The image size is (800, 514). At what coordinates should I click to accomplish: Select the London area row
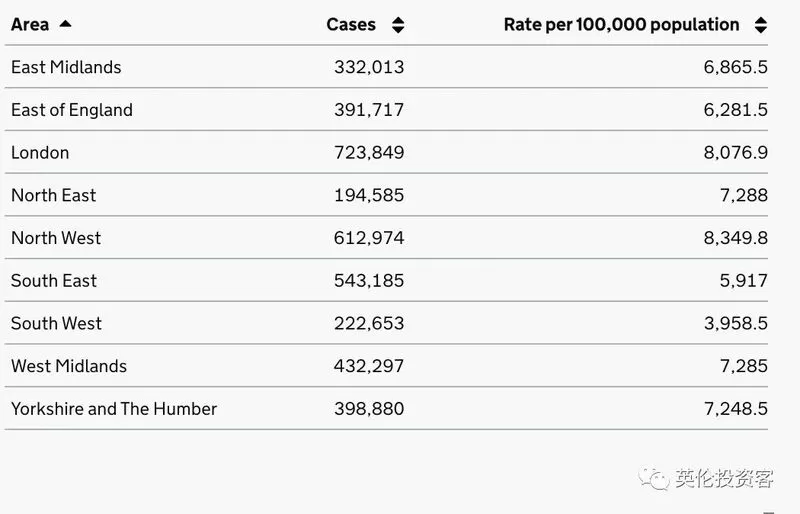point(386,152)
